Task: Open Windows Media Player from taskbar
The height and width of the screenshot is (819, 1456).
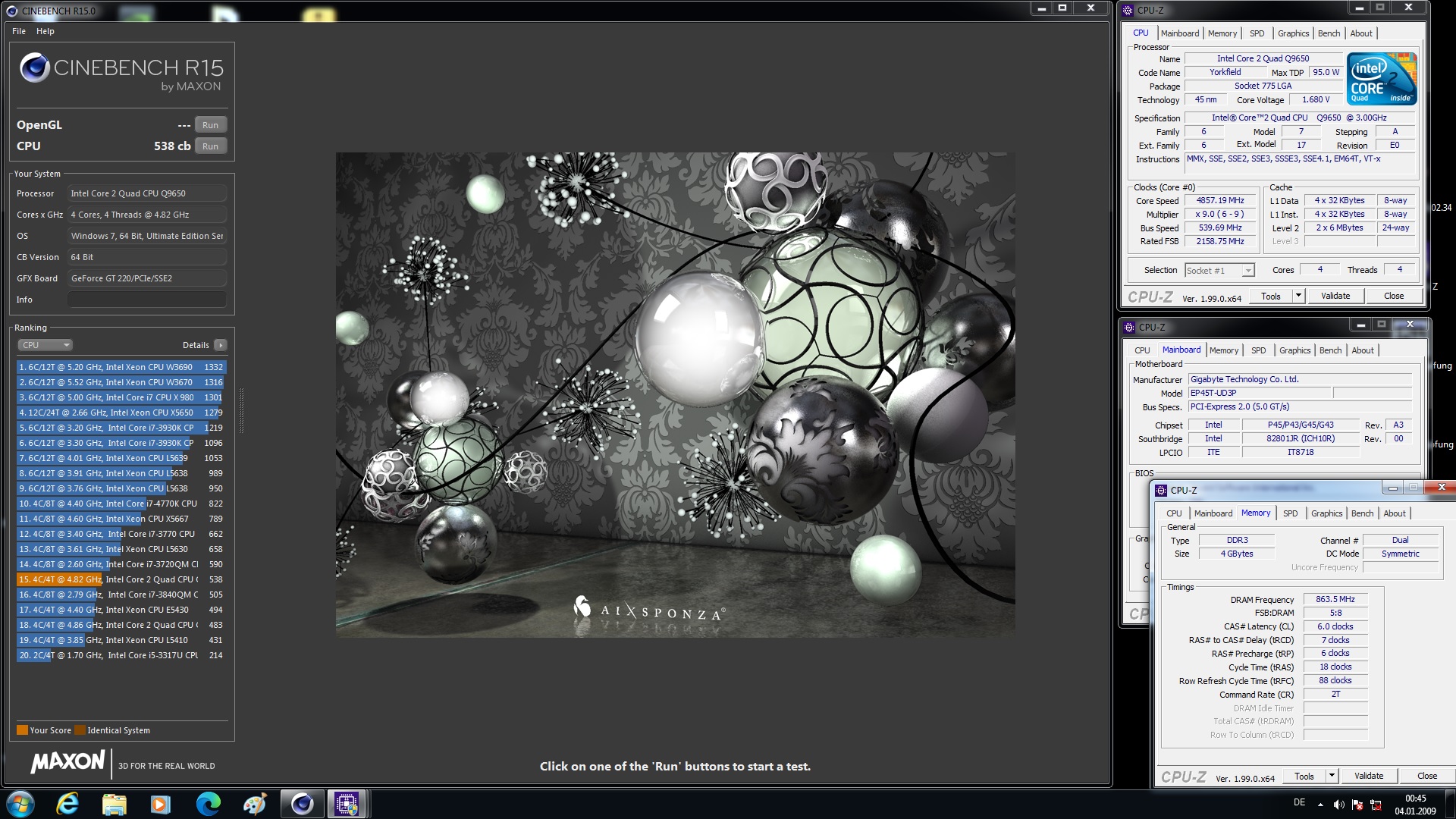Action: click(161, 804)
